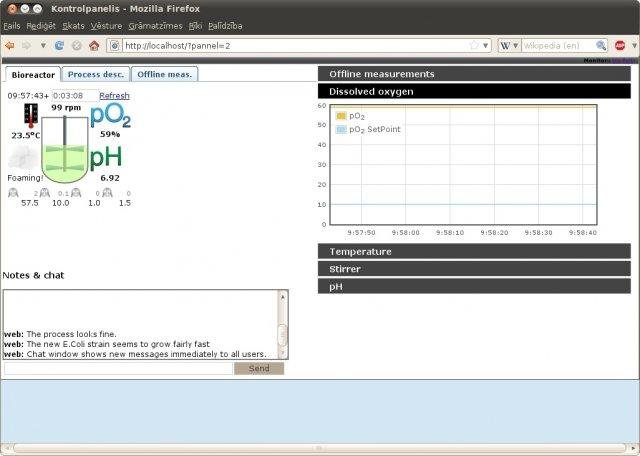Click the chat box scroll-down arrow

[282, 353]
